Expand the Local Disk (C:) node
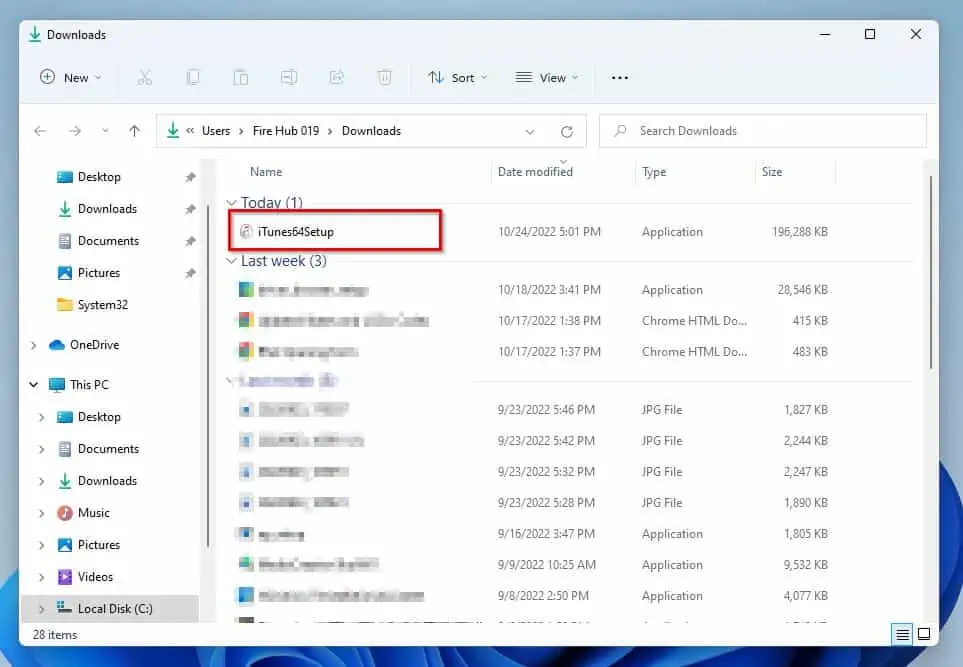The width and height of the screenshot is (963, 667). pyautogui.click(x=41, y=609)
